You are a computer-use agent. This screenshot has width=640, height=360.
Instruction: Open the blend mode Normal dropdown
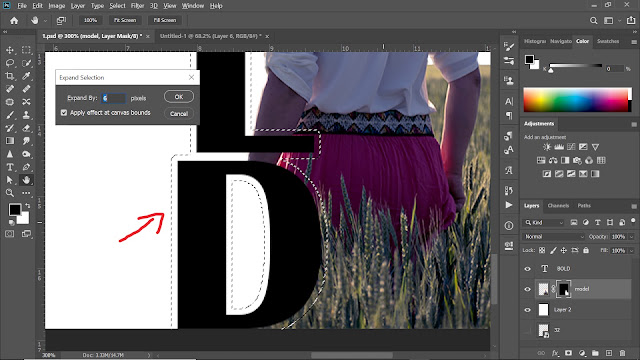[554, 237]
